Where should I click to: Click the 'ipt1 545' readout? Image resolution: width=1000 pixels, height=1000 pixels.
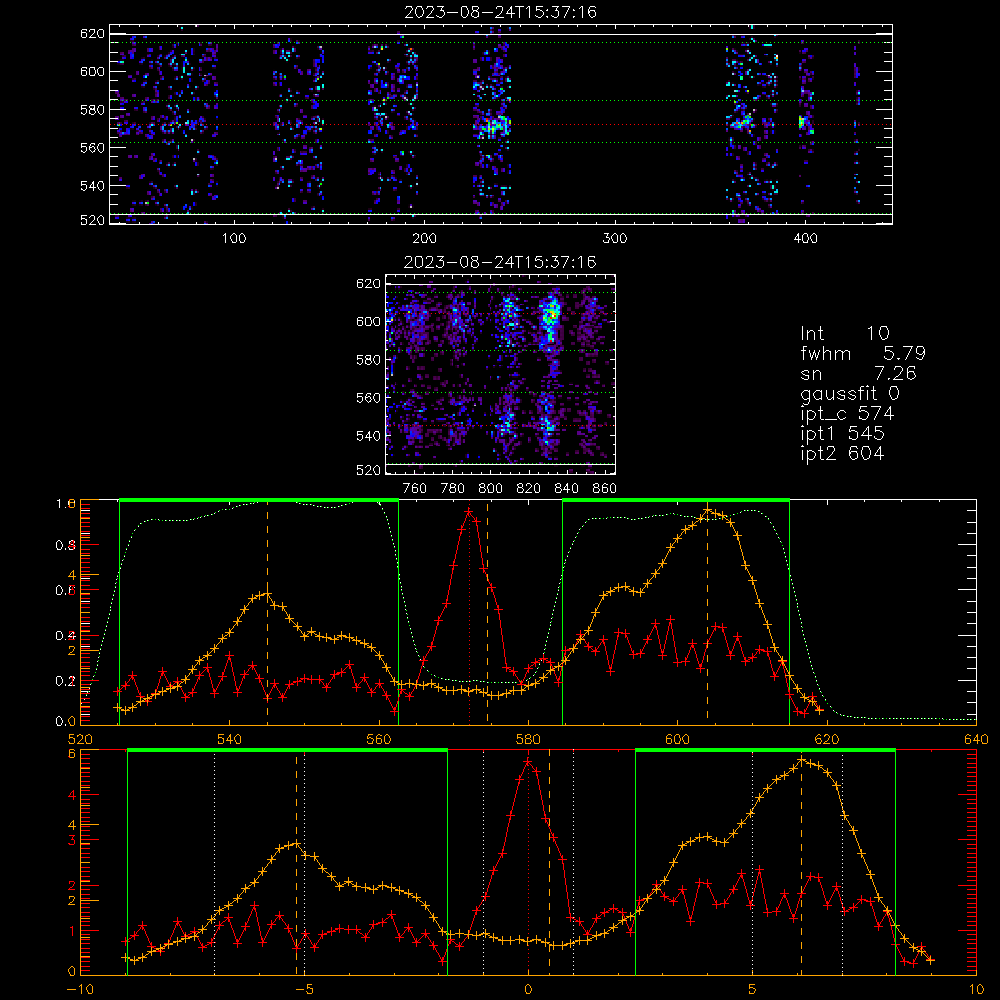842,434
